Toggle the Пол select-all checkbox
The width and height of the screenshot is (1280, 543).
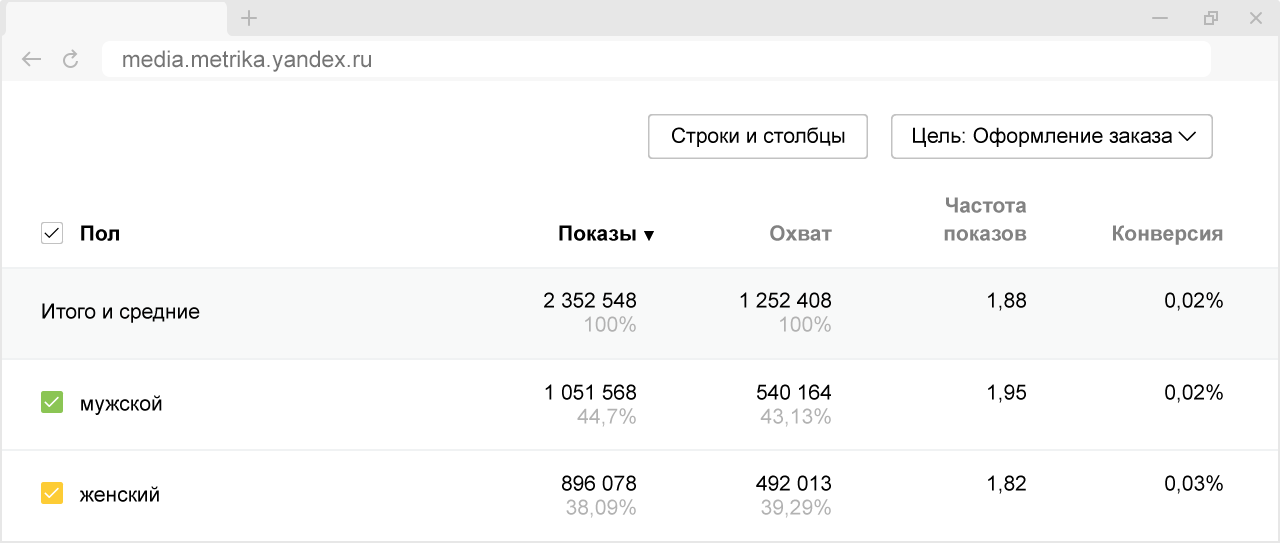pos(51,234)
